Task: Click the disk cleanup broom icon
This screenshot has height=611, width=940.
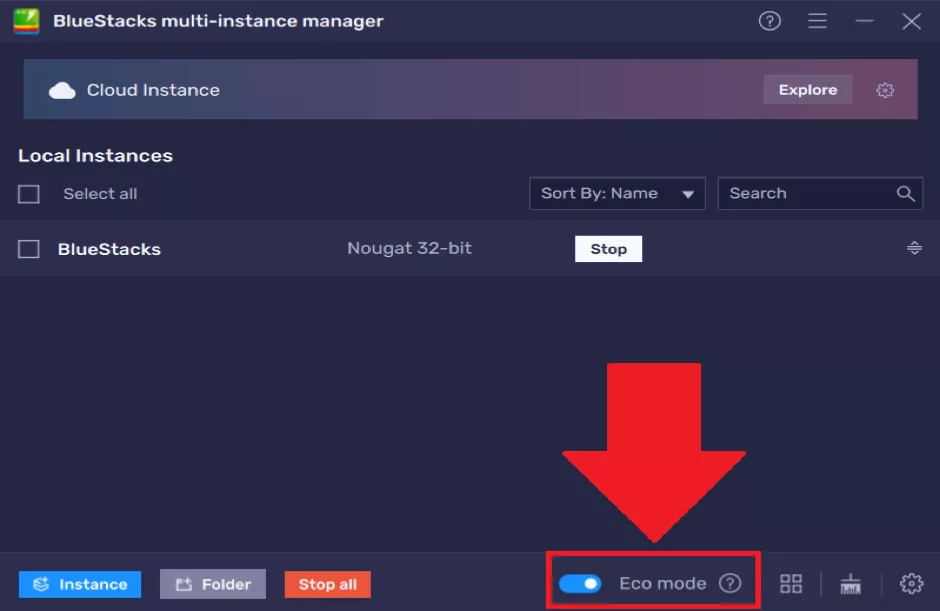Action: (x=851, y=584)
